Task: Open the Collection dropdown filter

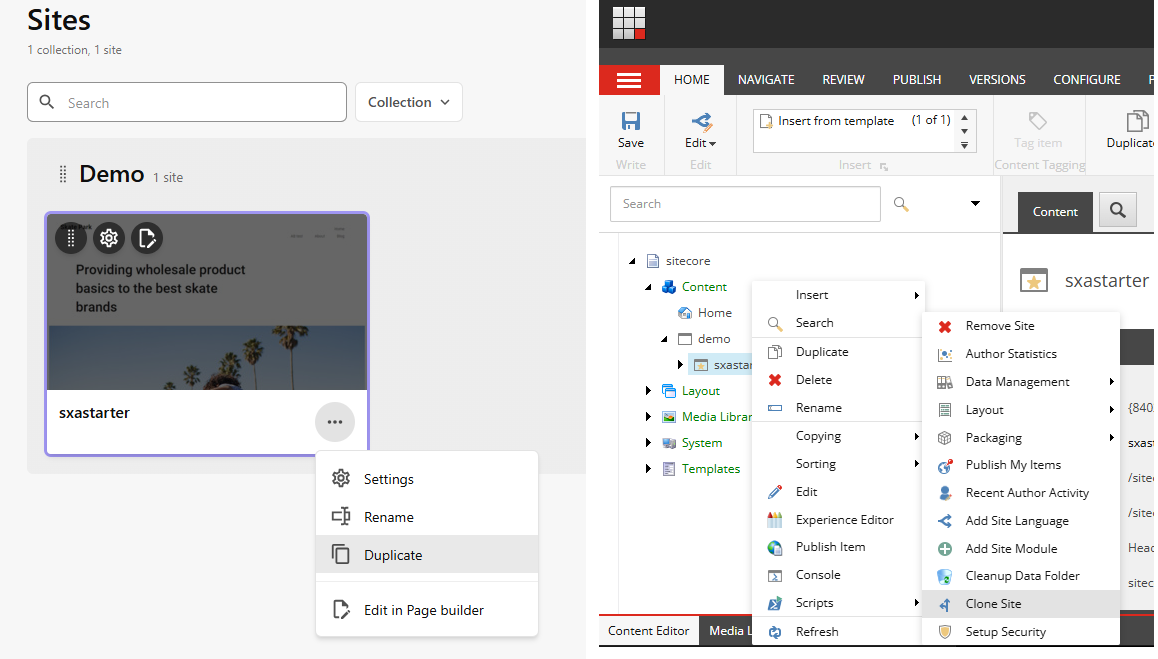Action: (x=408, y=102)
